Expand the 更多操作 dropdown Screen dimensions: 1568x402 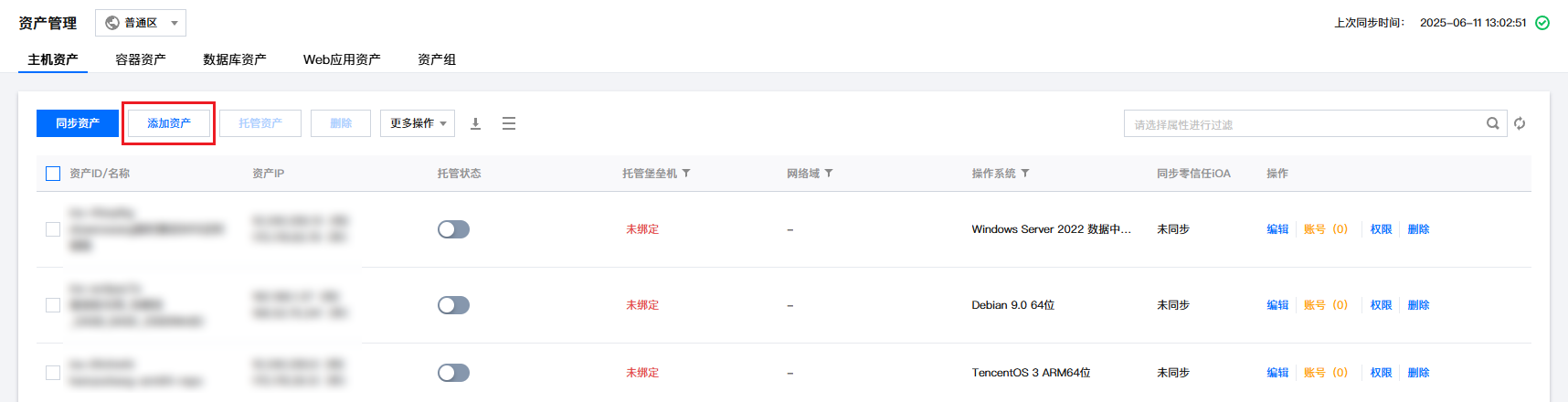(x=418, y=123)
